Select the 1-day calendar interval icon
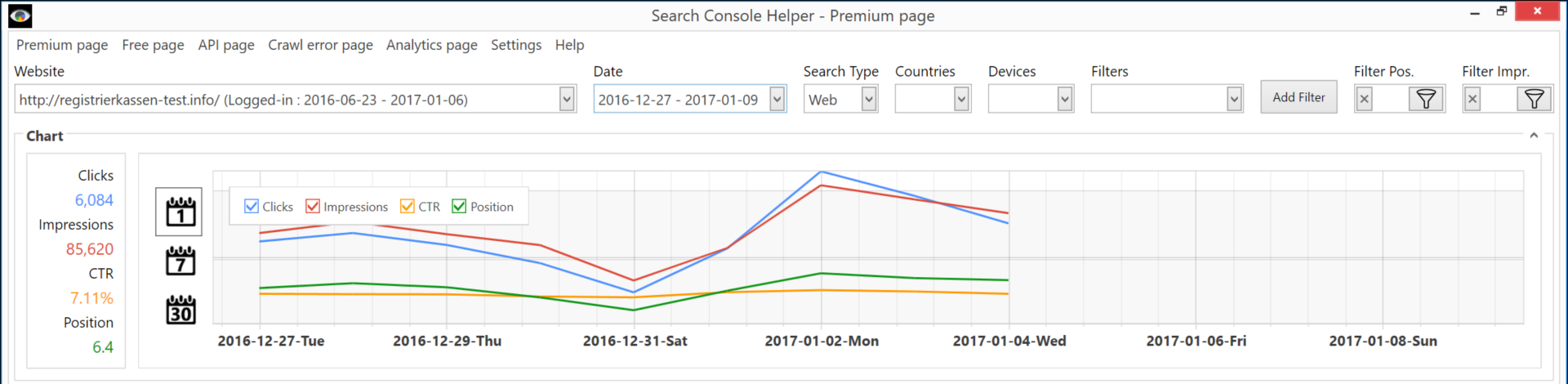Image resolution: width=1568 pixels, height=384 pixels. (x=180, y=212)
